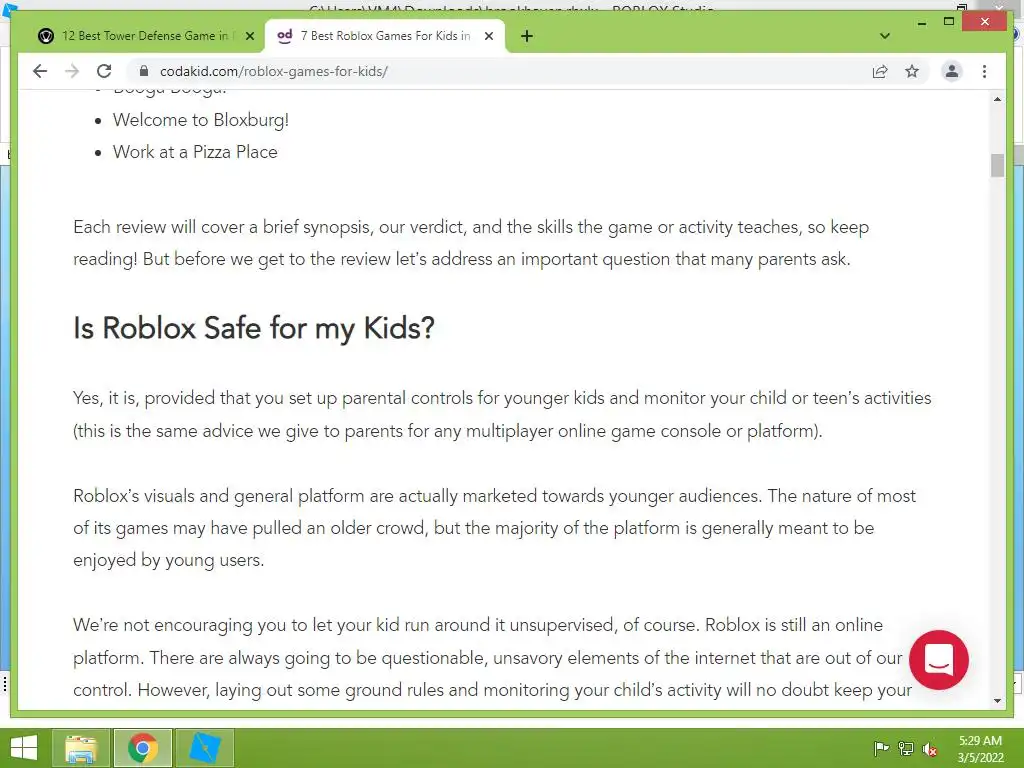Click paragraph starting 'Yes, it is, provided'
Image resolution: width=1024 pixels, height=768 pixels.
point(502,415)
